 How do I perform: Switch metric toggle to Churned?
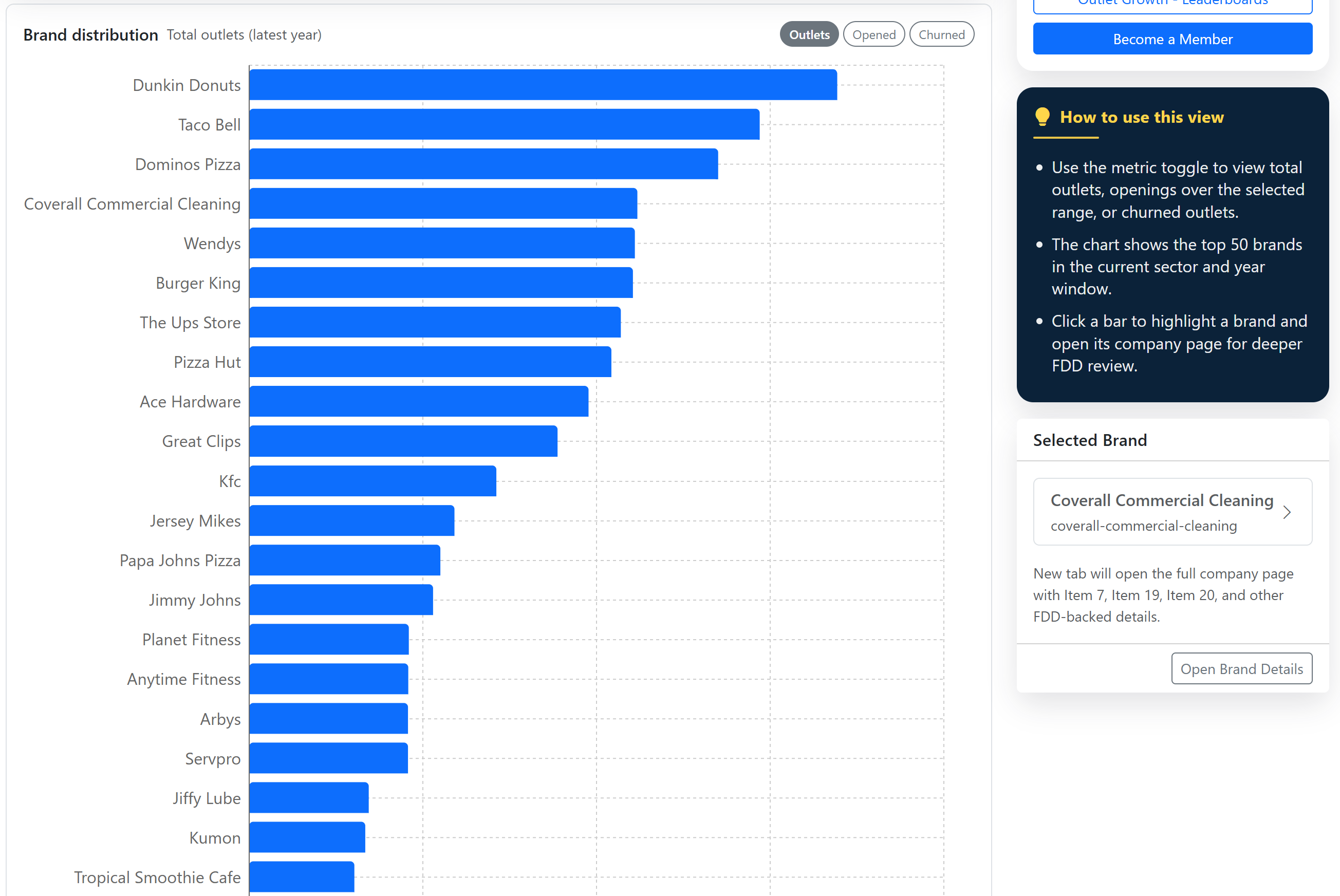[941, 34]
